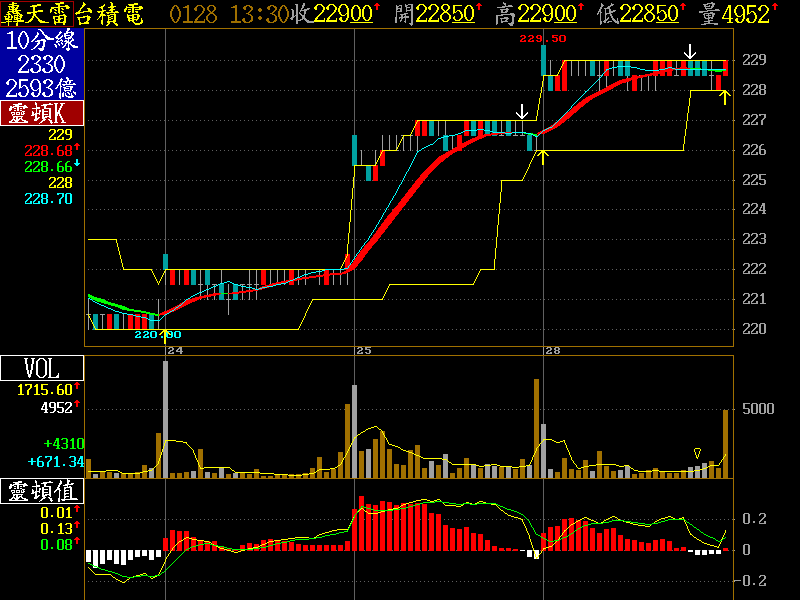Image resolution: width=800 pixels, height=600 pixels.
Task: Select the 靈頓值 indicator label
Action: pyautogui.click(x=42, y=492)
